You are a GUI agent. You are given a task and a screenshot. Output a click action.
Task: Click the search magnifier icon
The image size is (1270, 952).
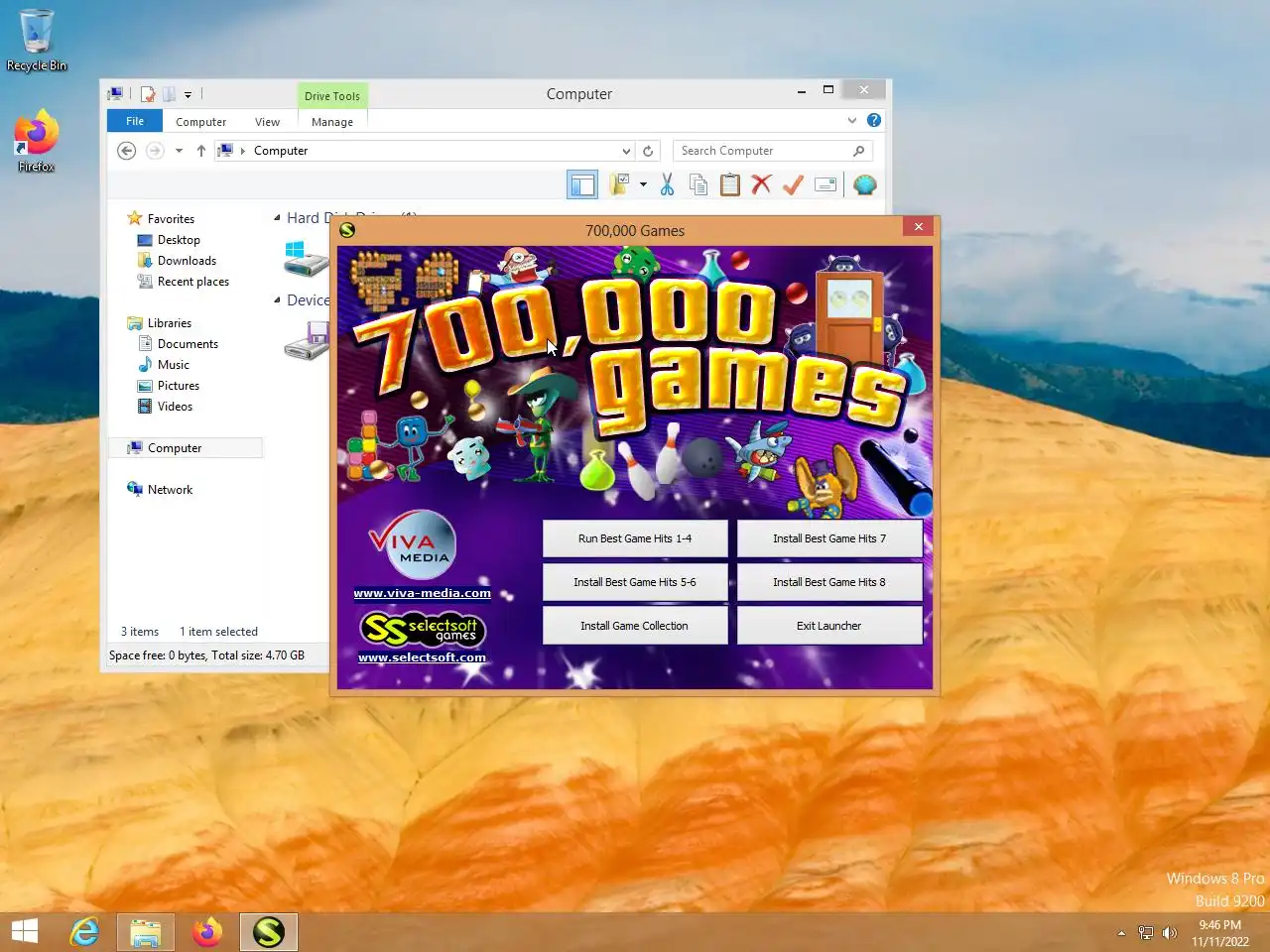(x=859, y=151)
